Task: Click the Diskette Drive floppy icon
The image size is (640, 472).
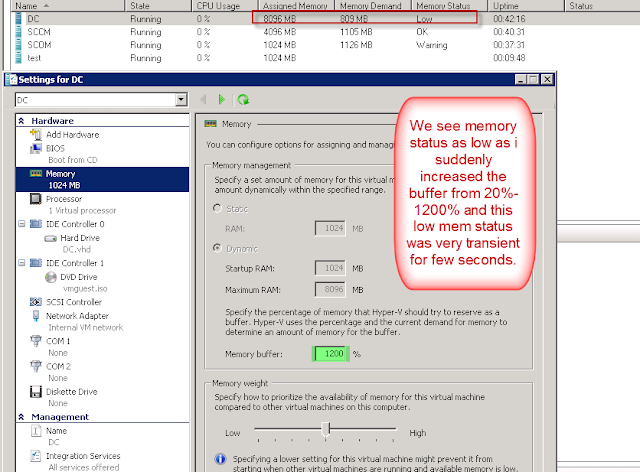Action: click(36, 392)
